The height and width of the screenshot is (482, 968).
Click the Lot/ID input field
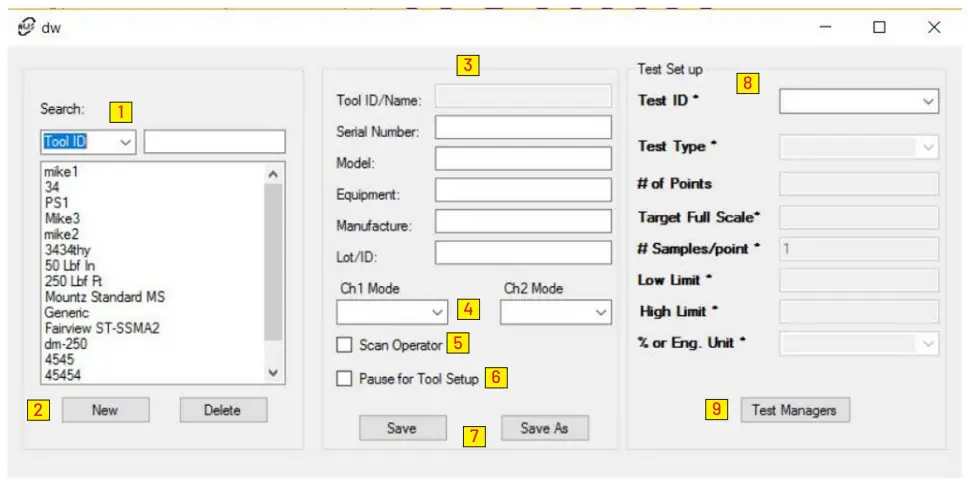point(523,253)
